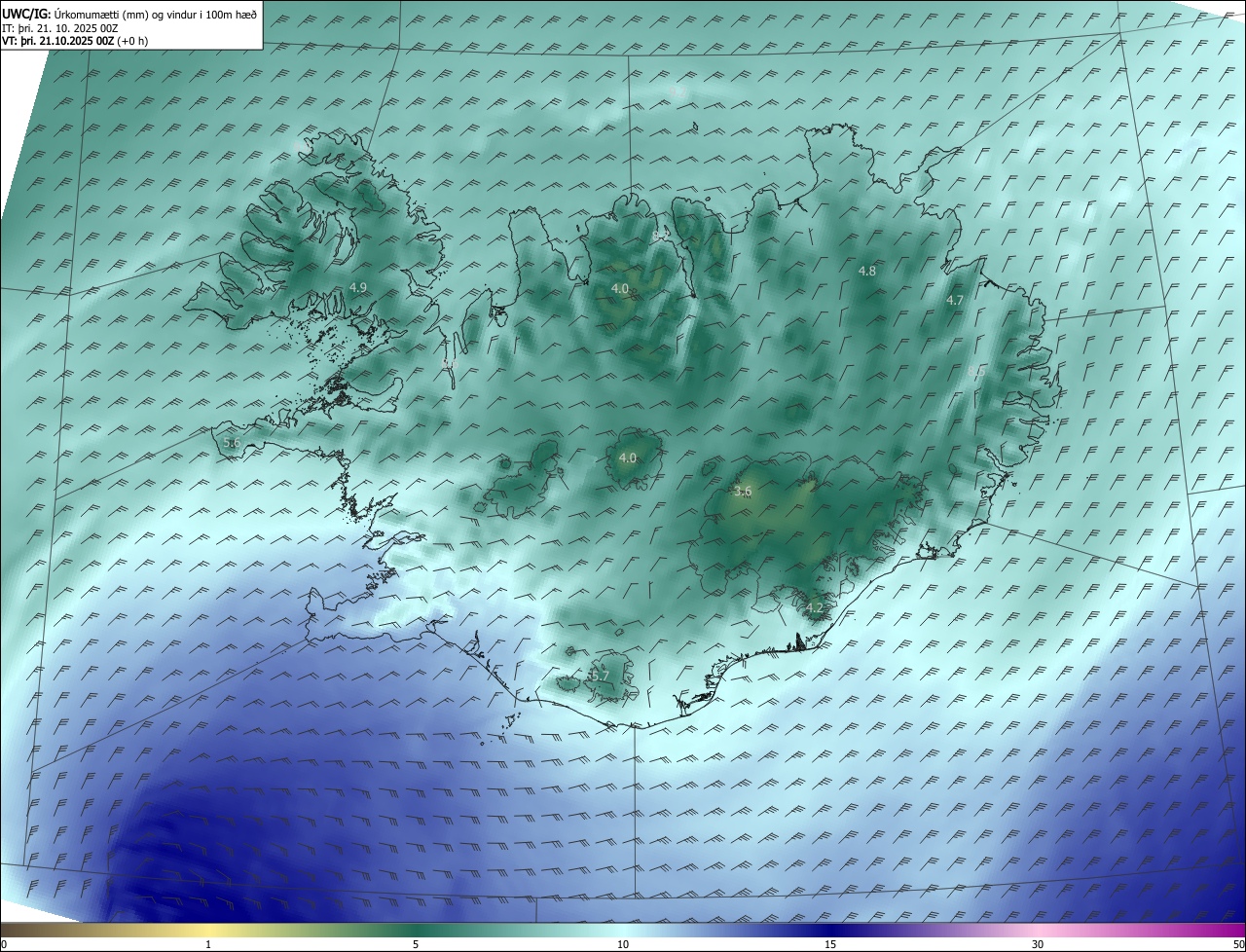This screenshot has width=1246, height=952.
Task: Click the 3.6 value on the large glacier
Action: tap(743, 492)
